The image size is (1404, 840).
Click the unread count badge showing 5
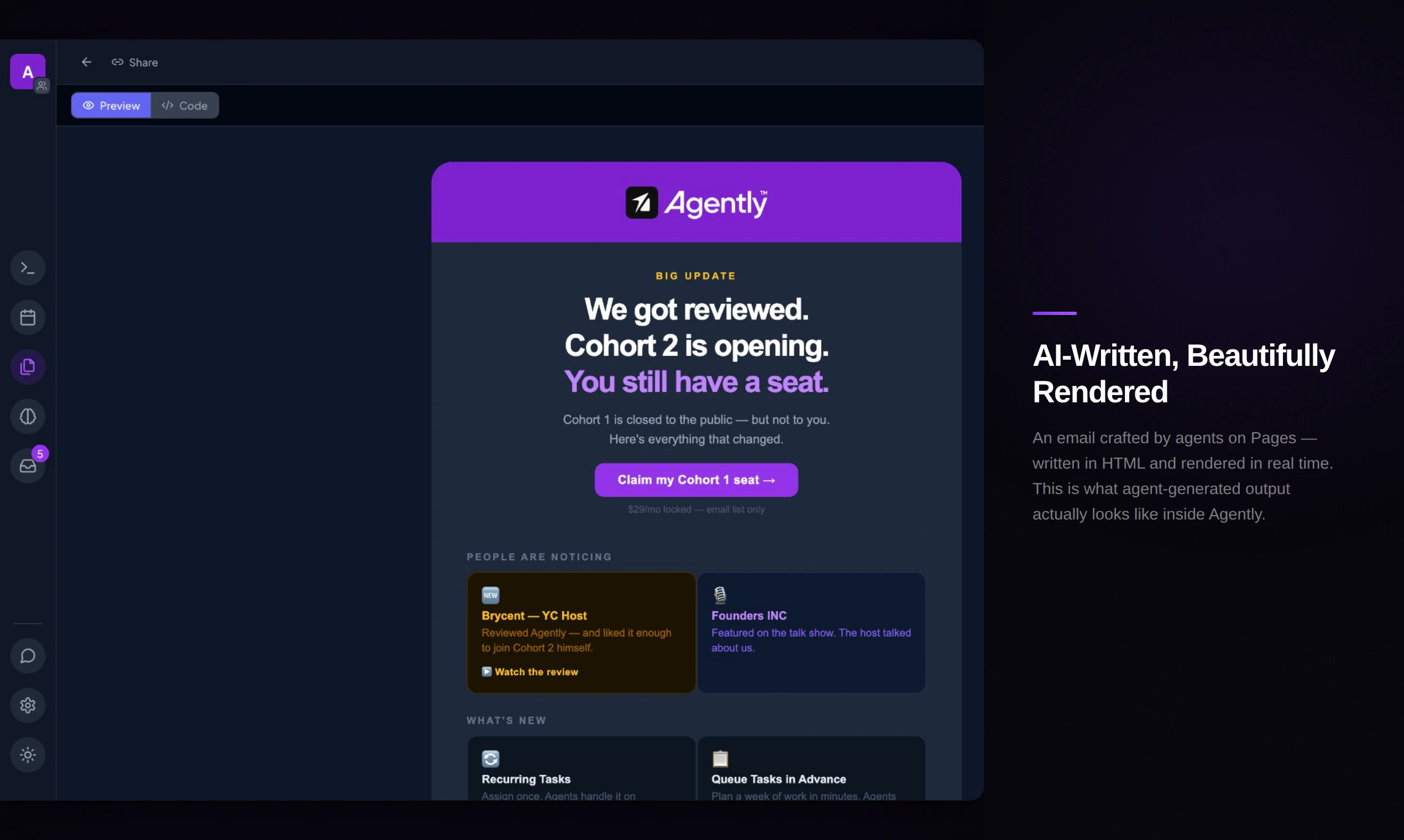pyautogui.click(x=40, y=454)
